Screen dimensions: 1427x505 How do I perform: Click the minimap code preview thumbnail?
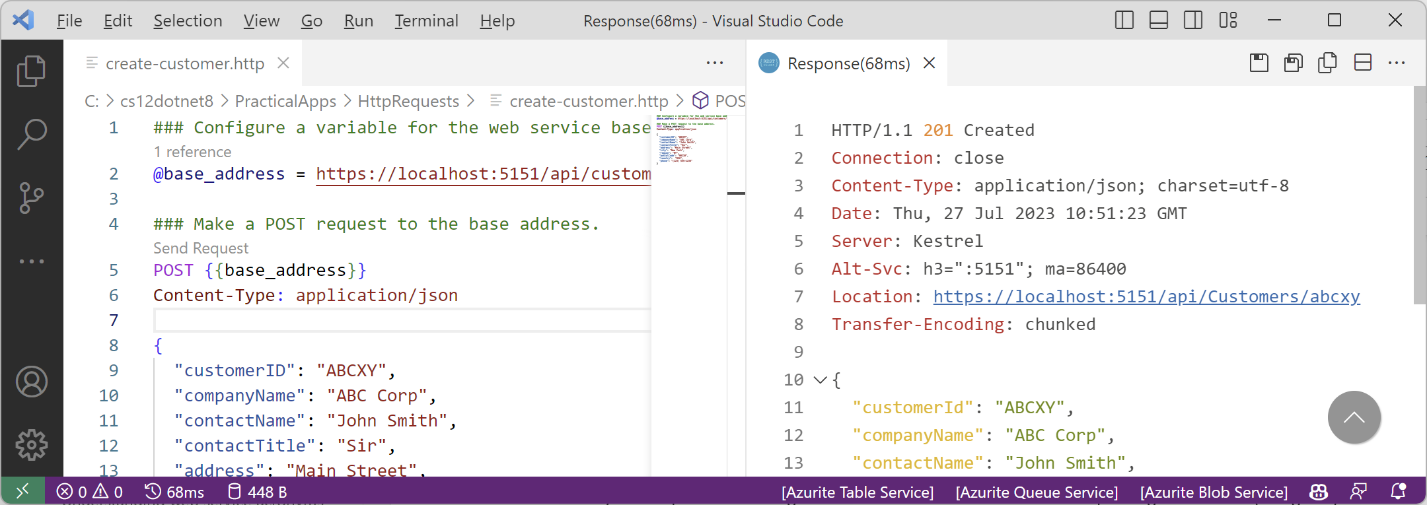pos(690,141)
